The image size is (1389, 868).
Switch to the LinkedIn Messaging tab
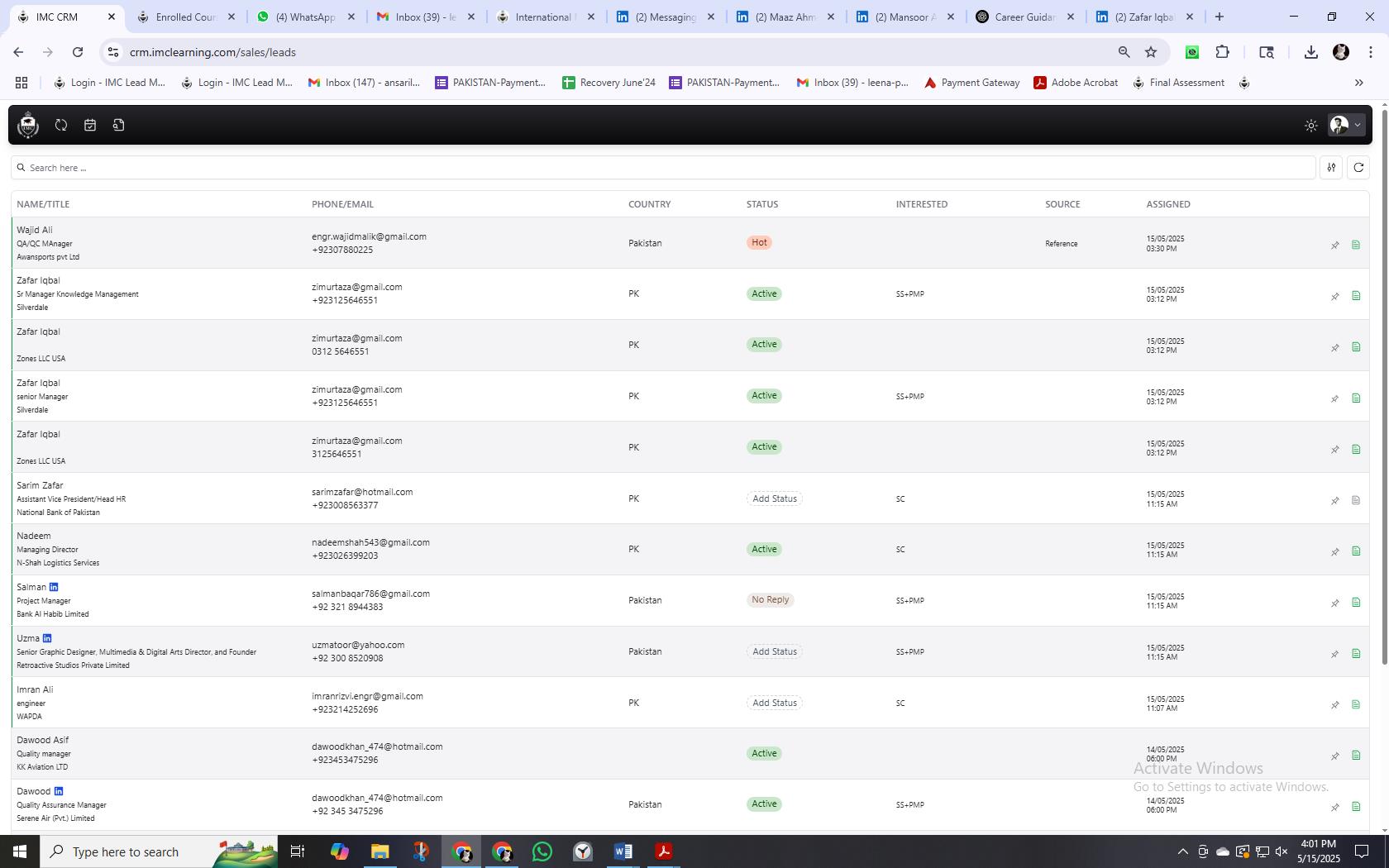665,17
